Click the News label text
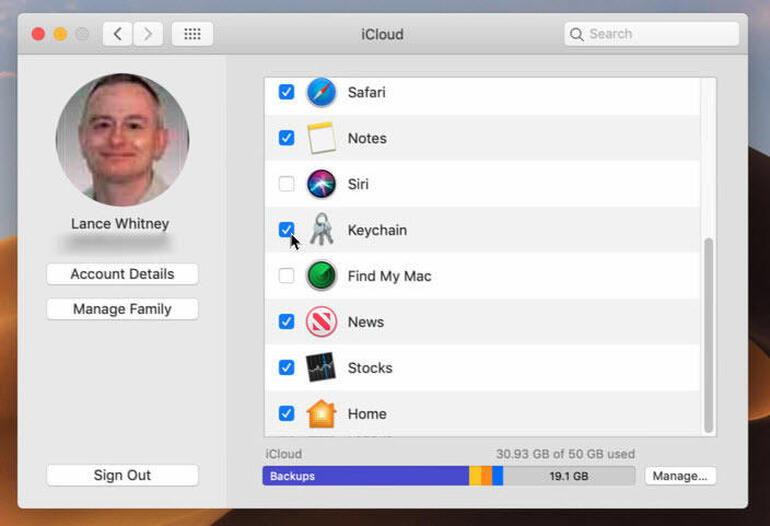 pos(366,322)
